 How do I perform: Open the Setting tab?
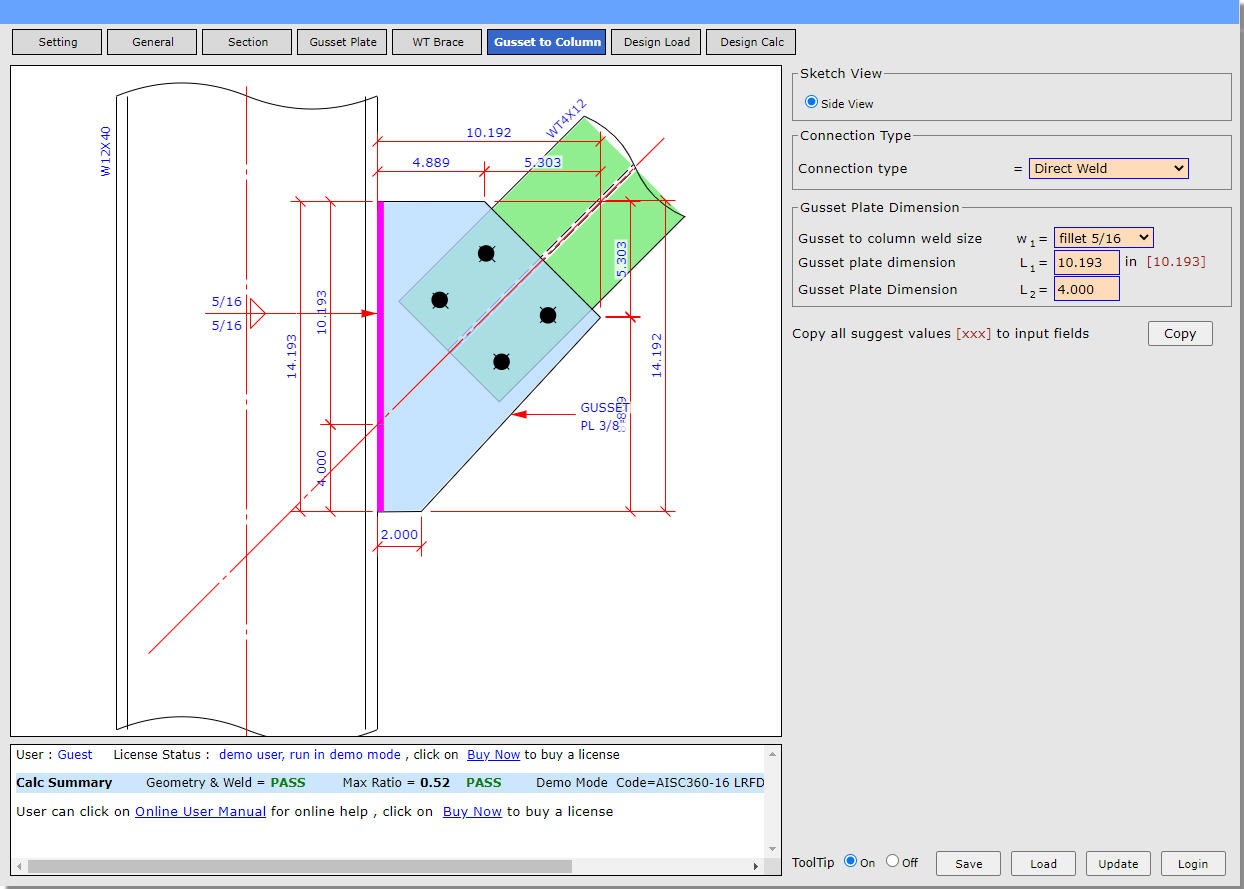point(58,42)
